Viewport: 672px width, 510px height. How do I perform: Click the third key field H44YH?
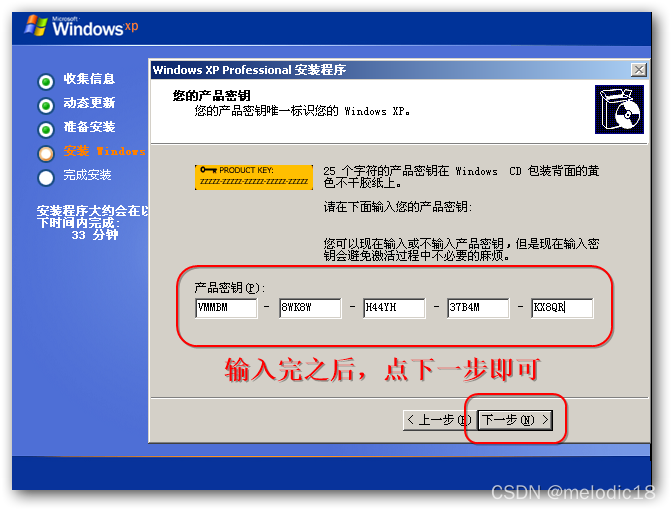pyautogui.click(x=394, y=308)
